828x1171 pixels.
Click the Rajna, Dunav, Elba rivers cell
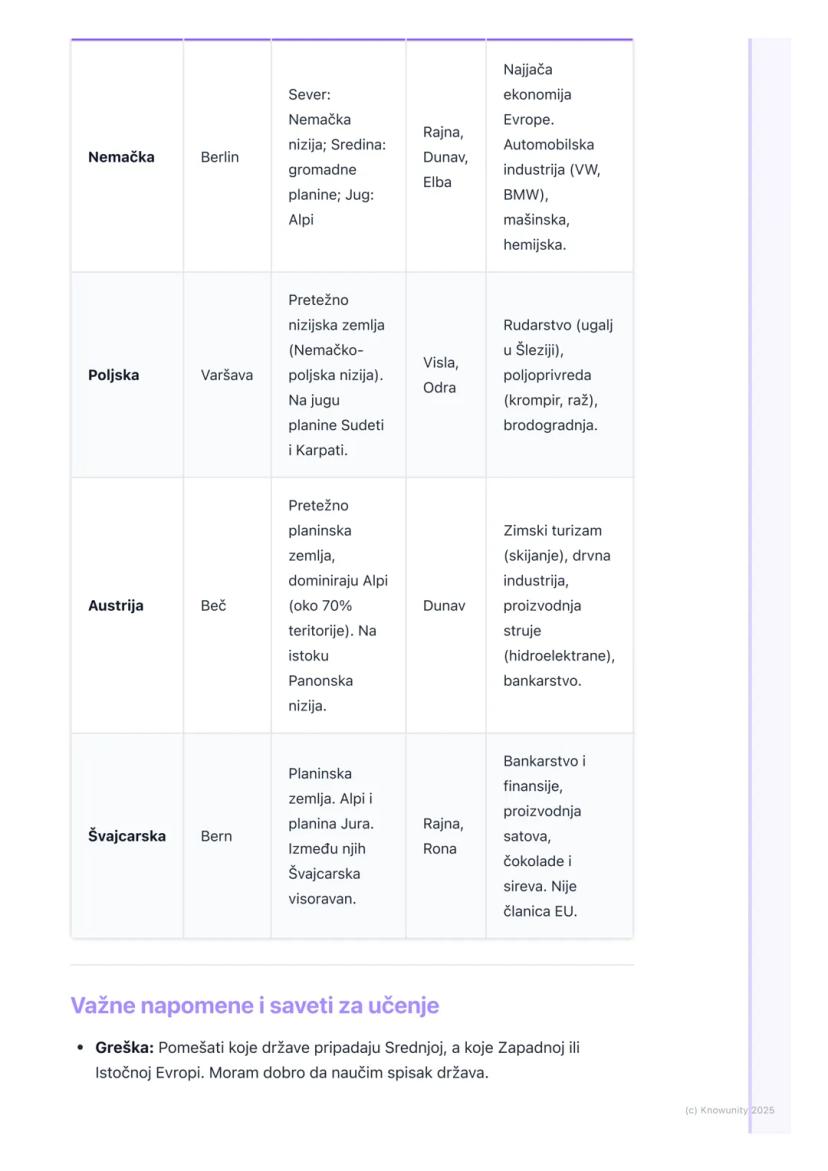tap(445, 157)
